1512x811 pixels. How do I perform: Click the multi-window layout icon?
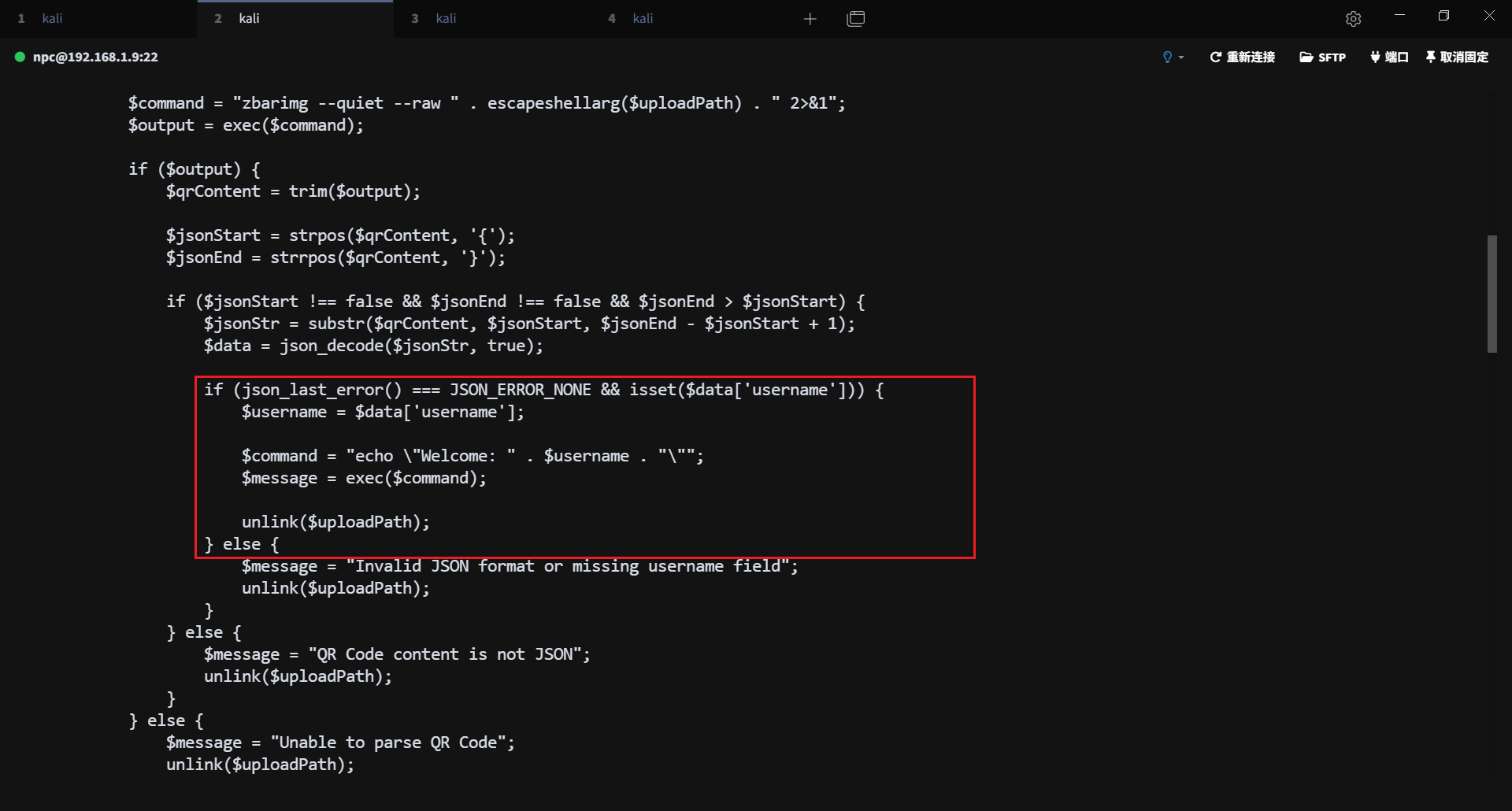pos(855,18)
